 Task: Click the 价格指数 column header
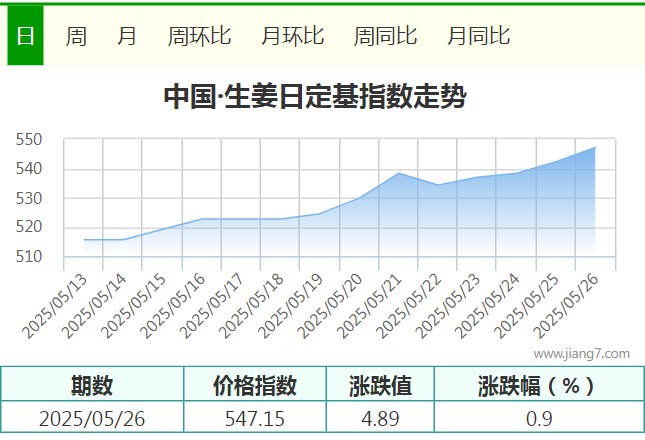pyautogui.click(x=255, y=385)
